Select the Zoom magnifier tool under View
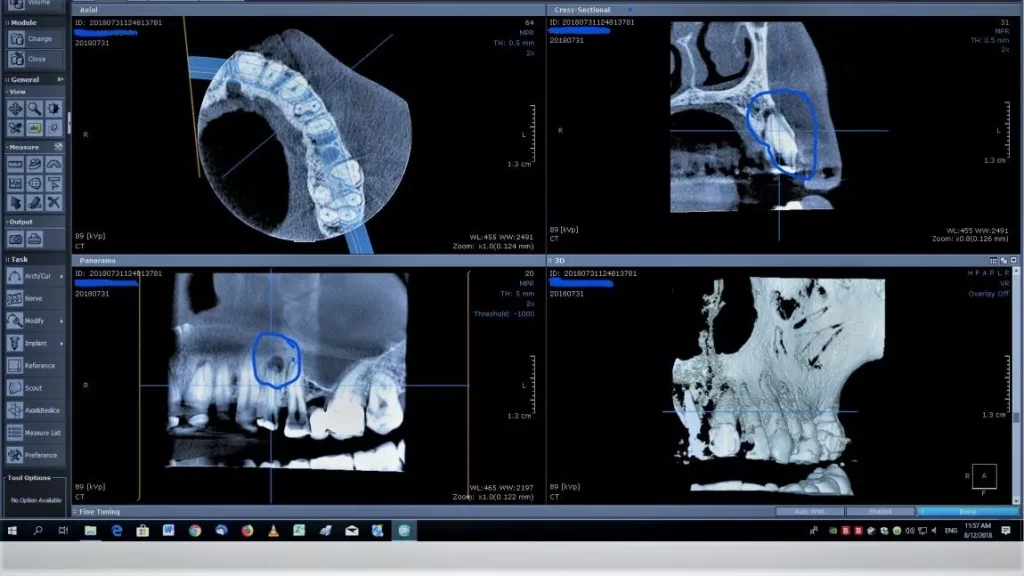 pyautogui.click(x=35, y=108)
